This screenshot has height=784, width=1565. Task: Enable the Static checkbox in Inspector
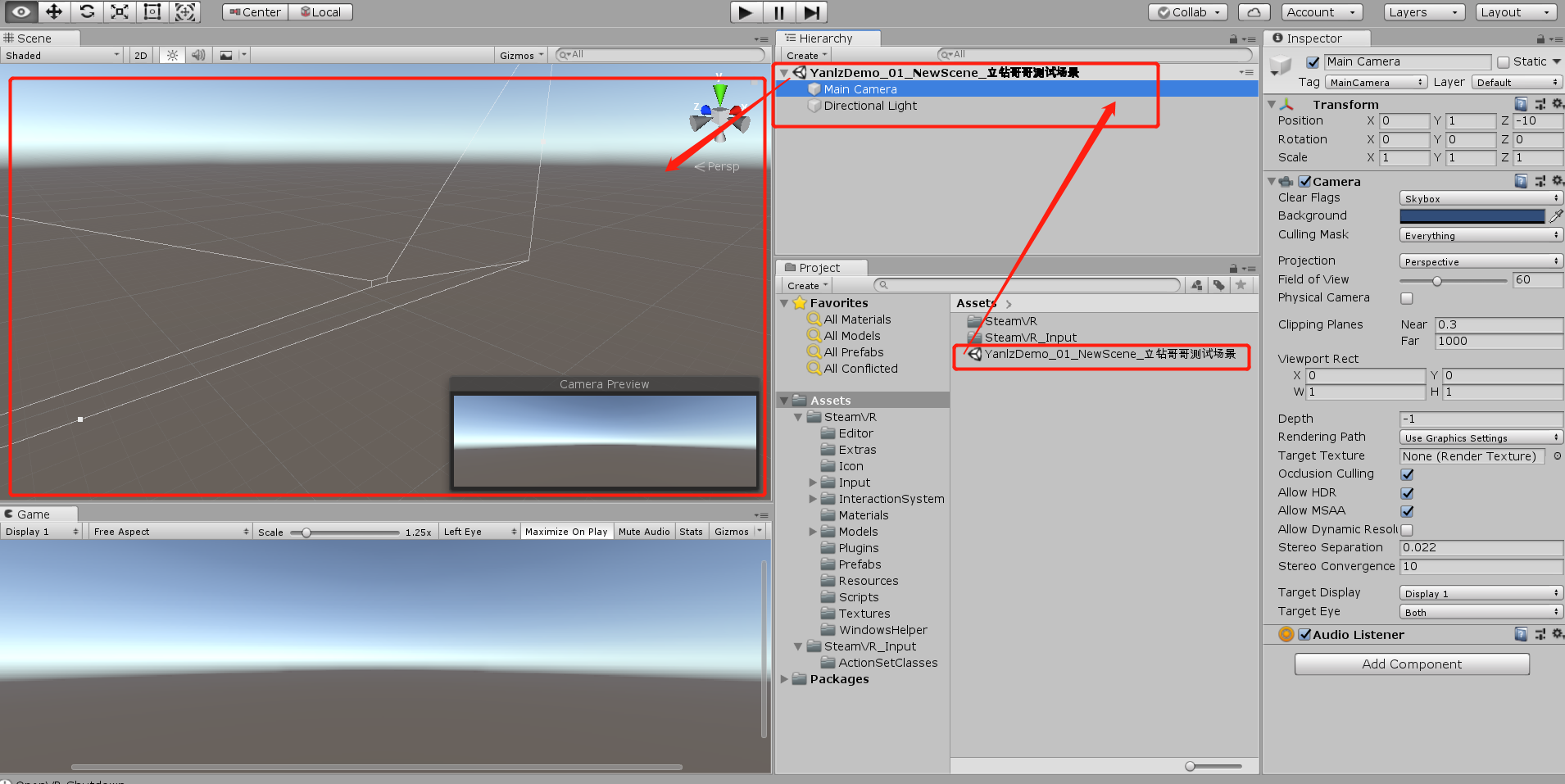(x=1504, y=61)
